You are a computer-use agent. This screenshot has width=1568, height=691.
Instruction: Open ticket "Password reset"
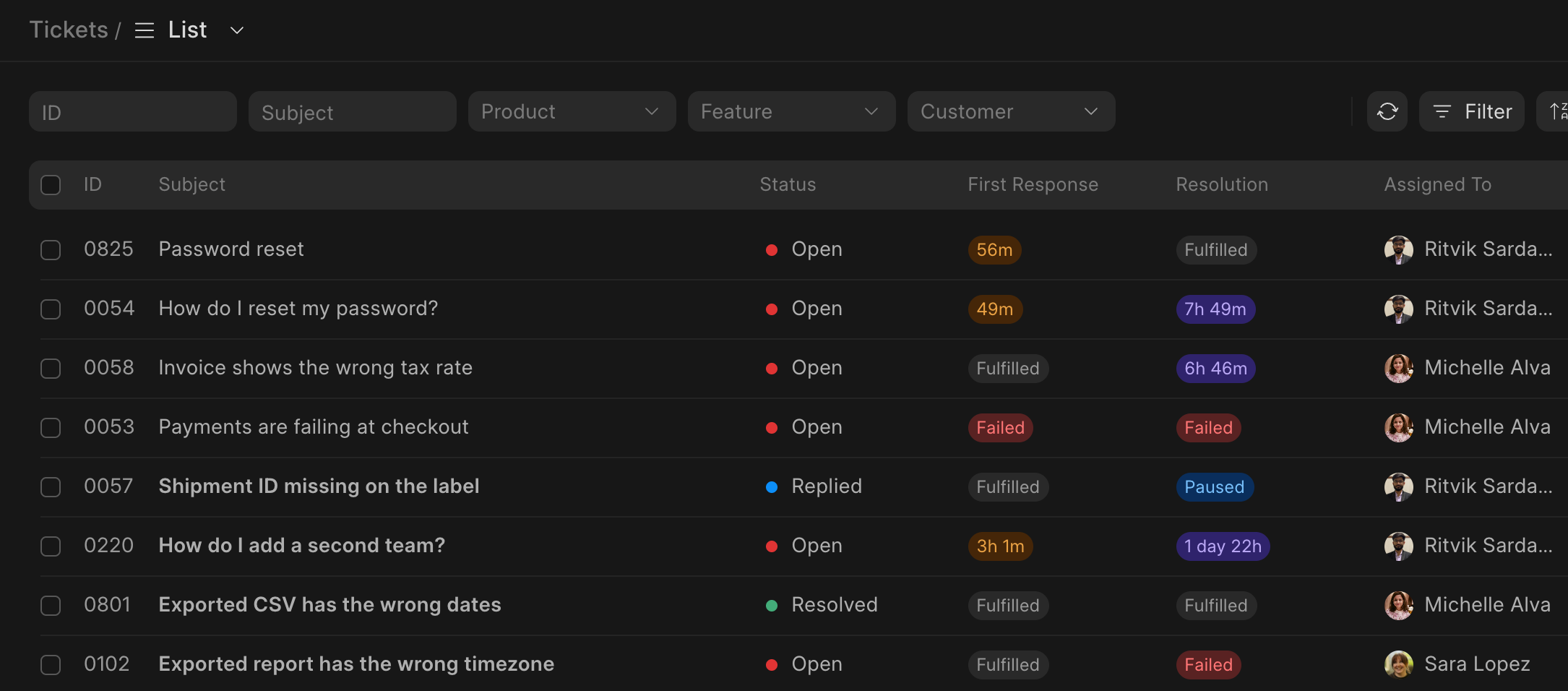[231, 249]
